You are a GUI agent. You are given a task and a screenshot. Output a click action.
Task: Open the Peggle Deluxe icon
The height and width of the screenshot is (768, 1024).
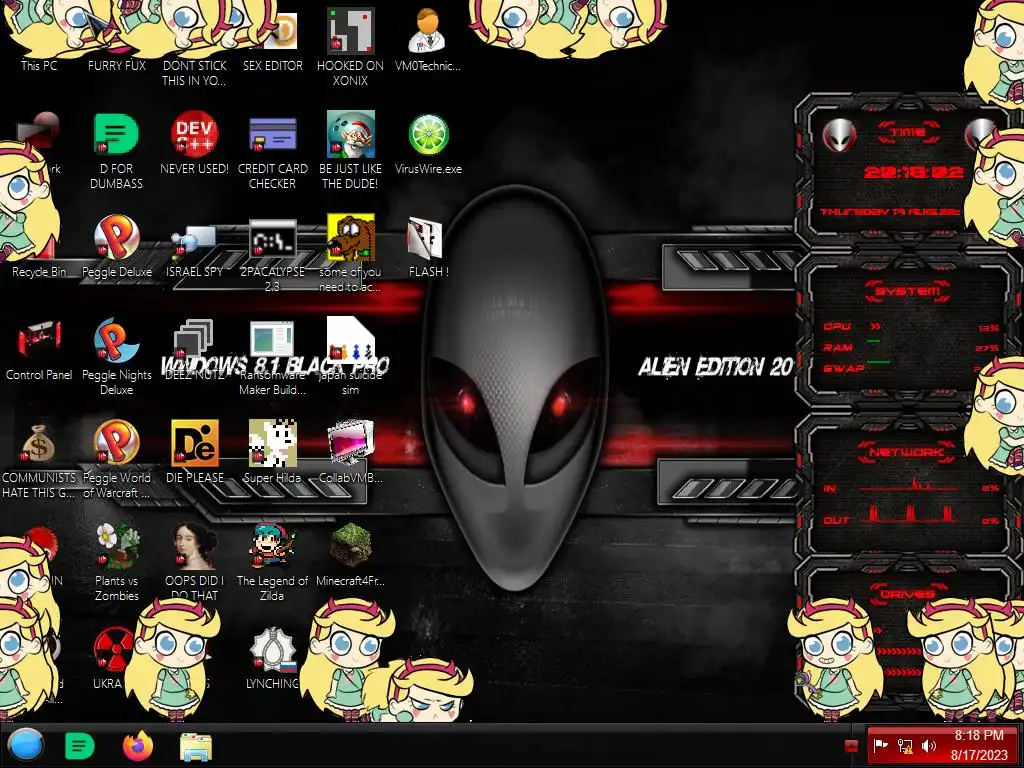[x=116, y=237]
